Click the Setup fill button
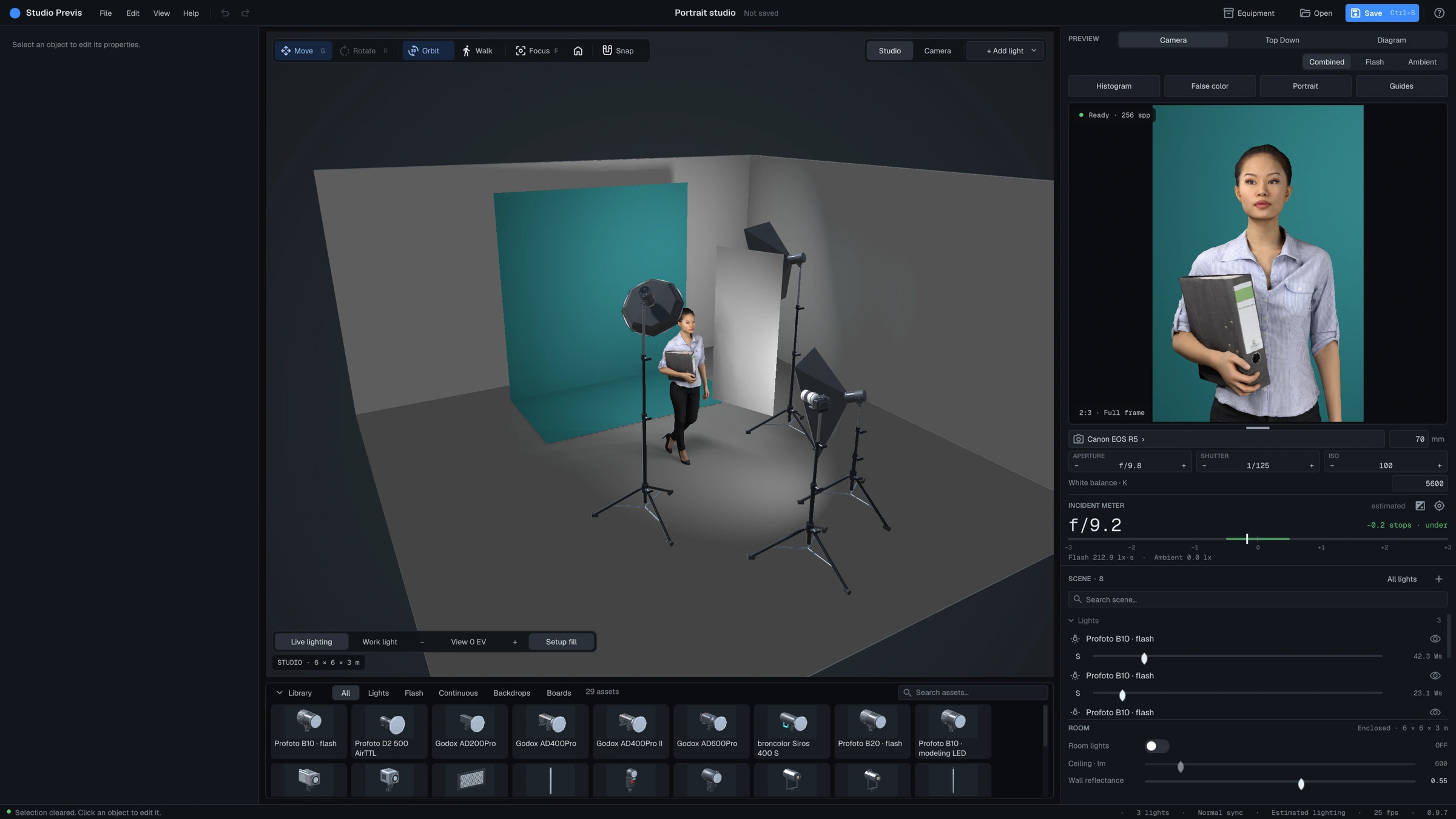Image resolution: width=1456 pixels, height=819 pixels. click(x=561, y=642)
